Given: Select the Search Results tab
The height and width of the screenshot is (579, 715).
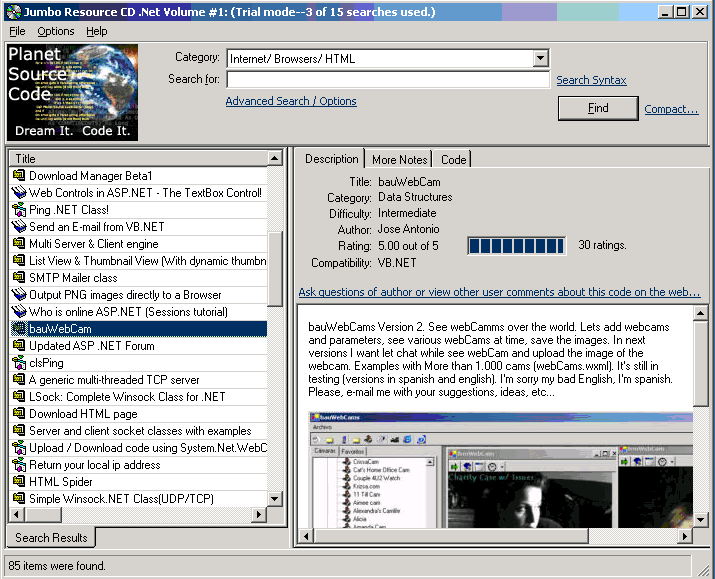Looking at the screenshot, I should 51,538.
